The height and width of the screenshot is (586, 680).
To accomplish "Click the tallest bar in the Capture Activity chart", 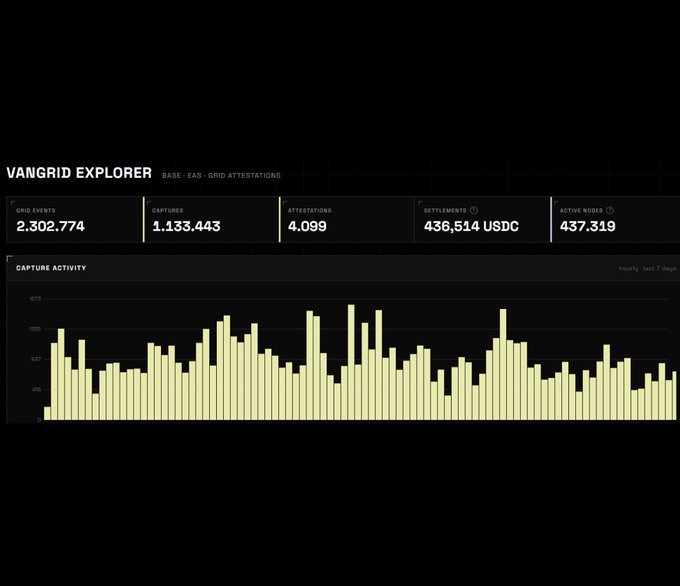I will click(351, 362).
